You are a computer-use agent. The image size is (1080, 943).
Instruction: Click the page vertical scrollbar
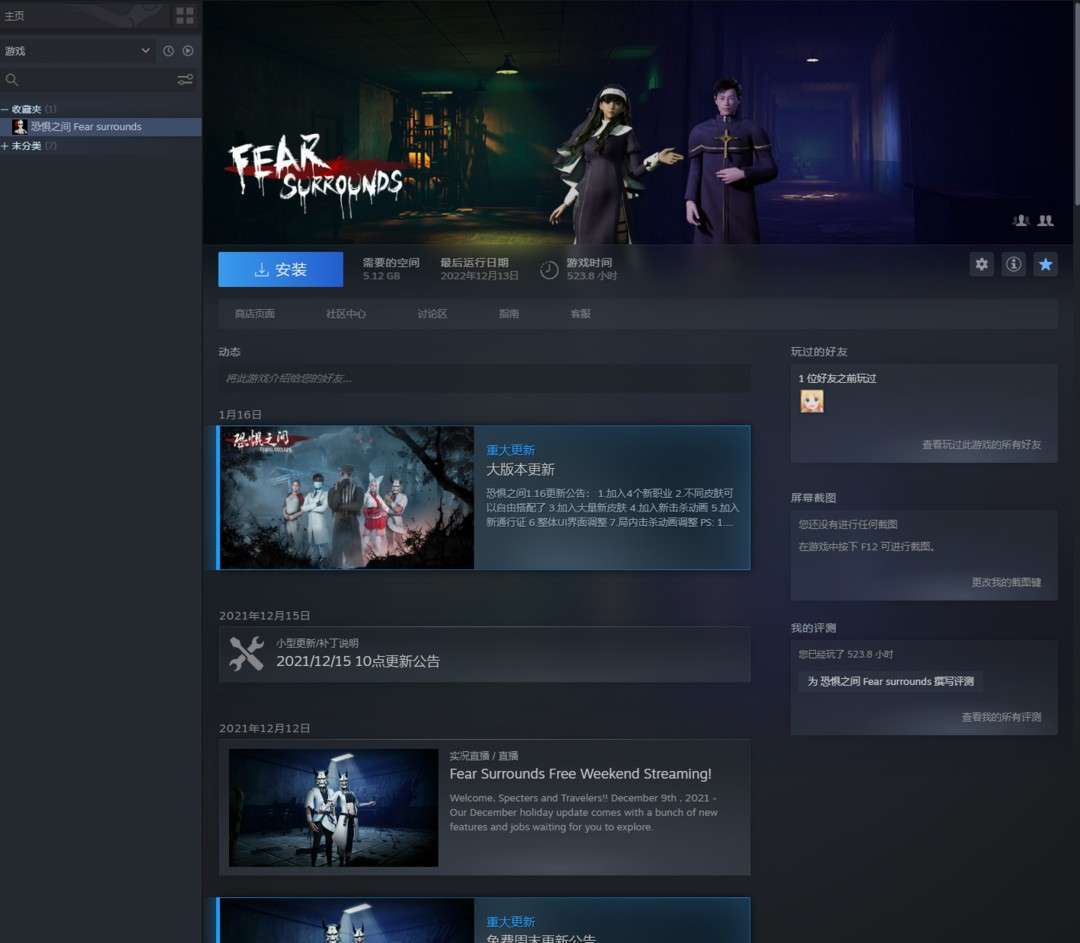tap(1076, 103)
